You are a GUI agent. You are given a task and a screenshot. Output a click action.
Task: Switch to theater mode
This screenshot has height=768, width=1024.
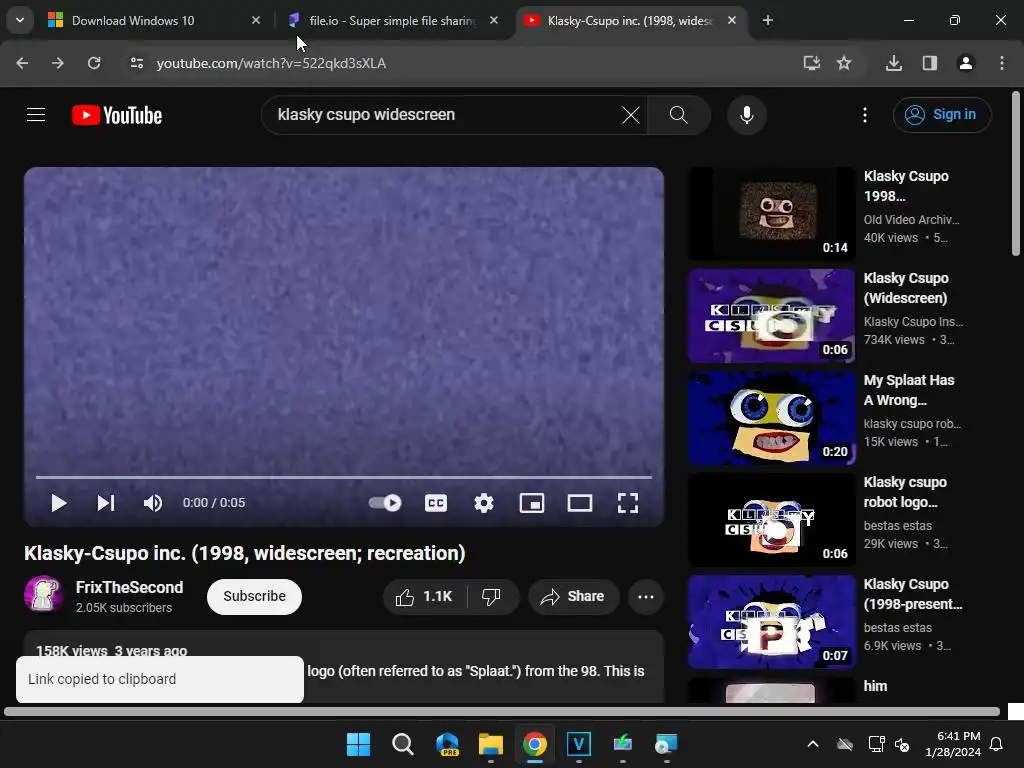click(x=580, y=503)
